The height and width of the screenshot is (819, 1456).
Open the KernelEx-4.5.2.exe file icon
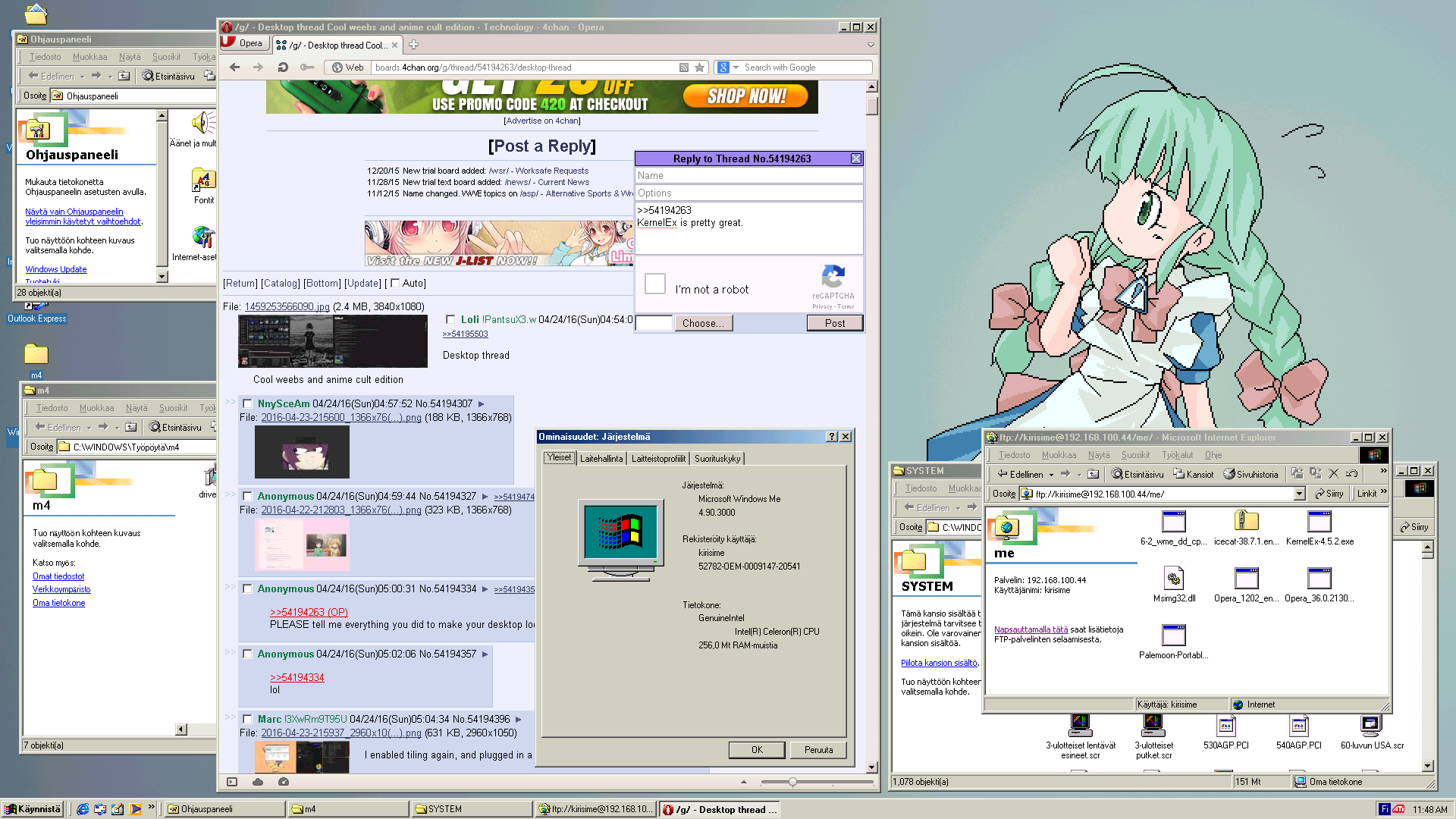(1319, 522)
